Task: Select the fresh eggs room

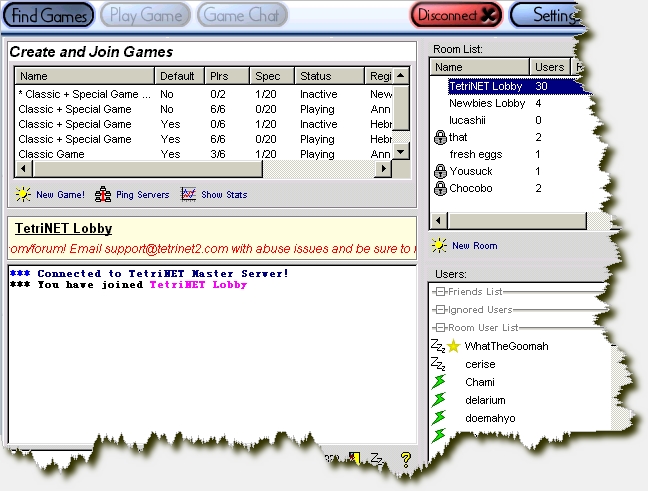Action: click(476, 154)
